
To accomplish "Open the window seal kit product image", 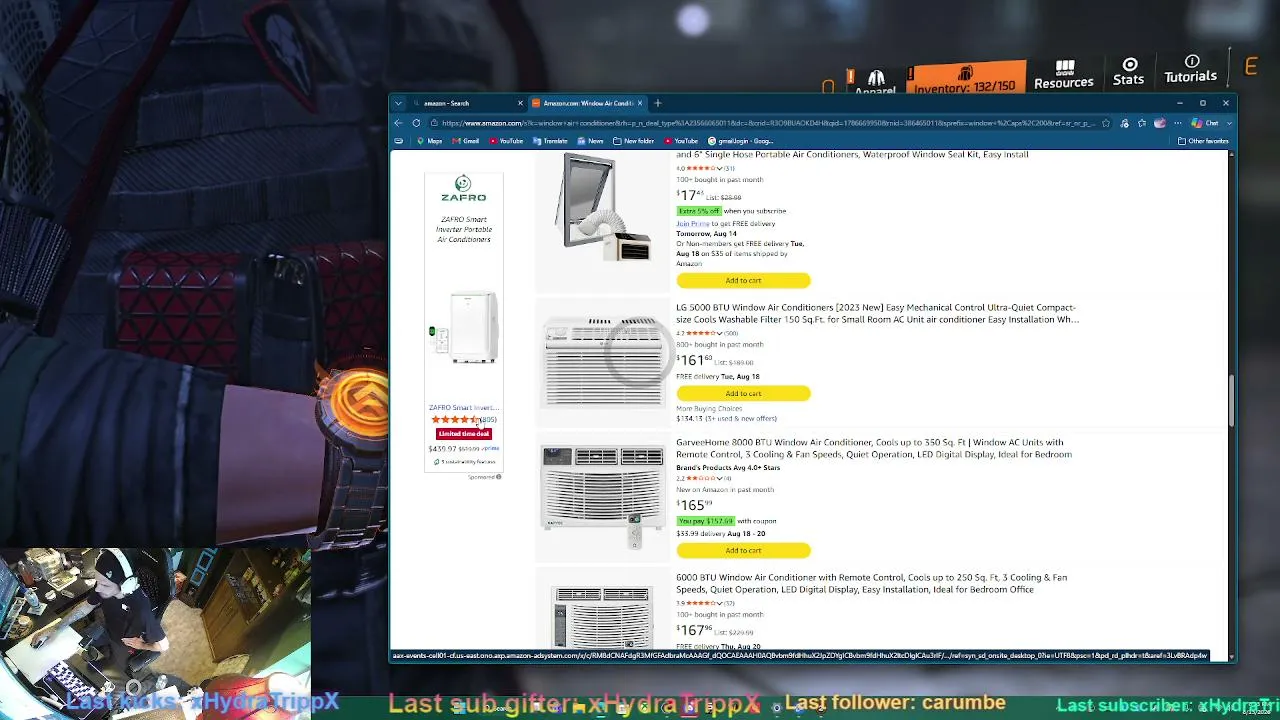I will coord(602,209).
